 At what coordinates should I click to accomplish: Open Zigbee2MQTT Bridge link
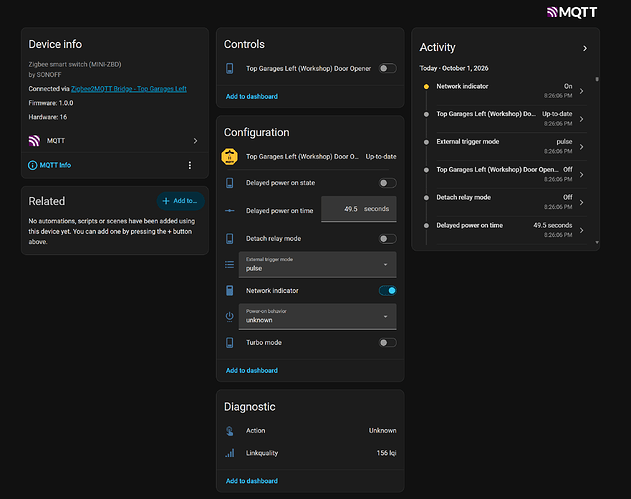click(x=129, y=89)
